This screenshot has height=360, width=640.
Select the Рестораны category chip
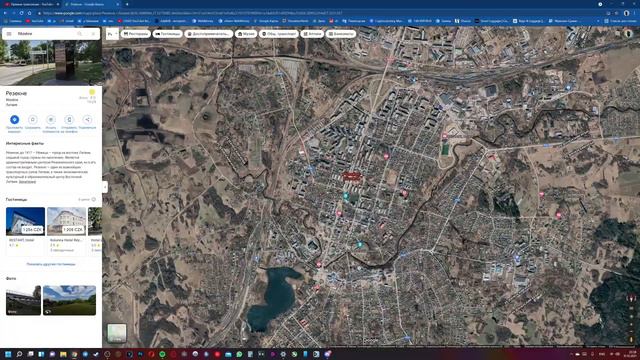136,34
